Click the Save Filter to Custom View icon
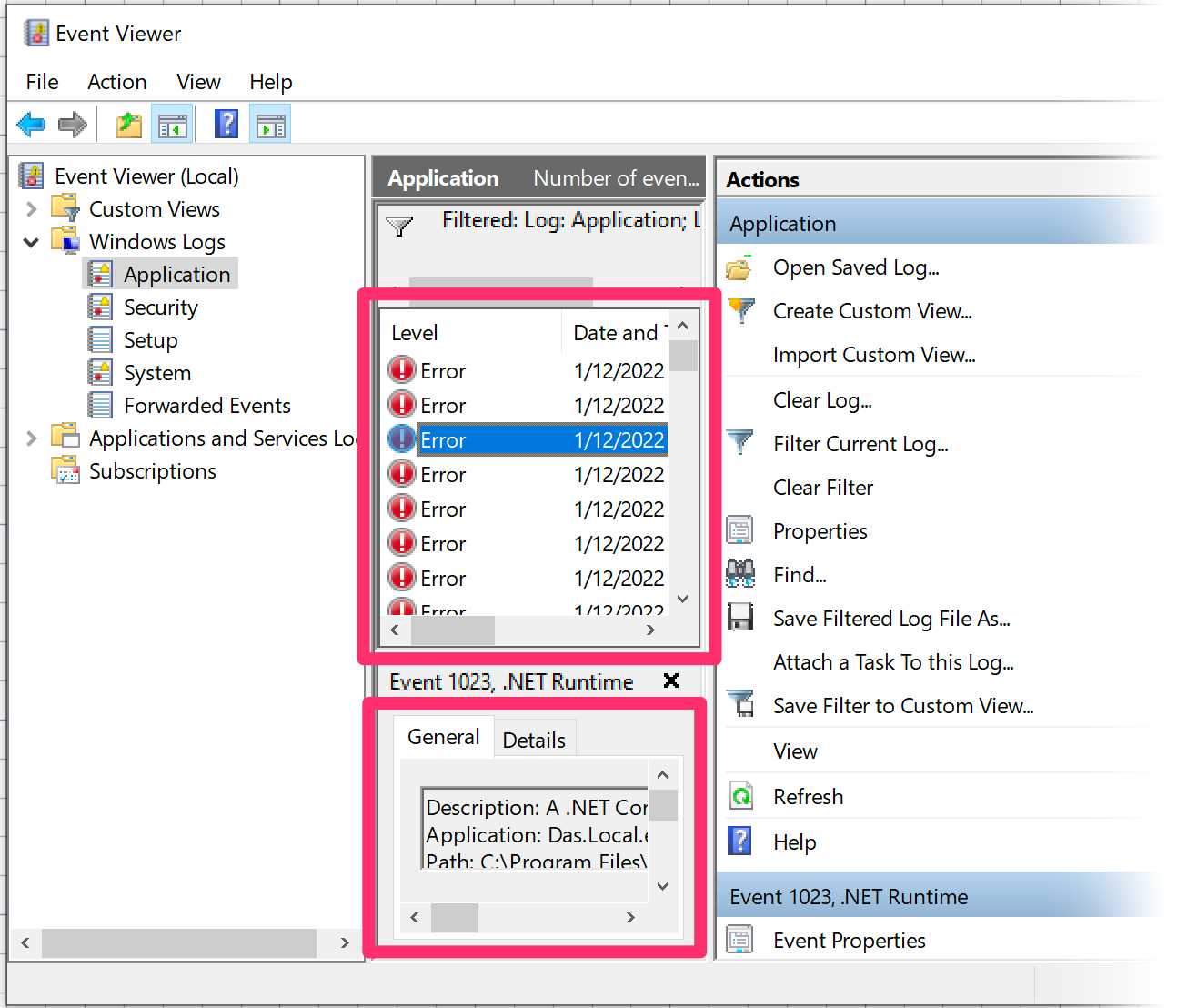Screen dimensions: 1177x1008 click(x=741, y=704)
